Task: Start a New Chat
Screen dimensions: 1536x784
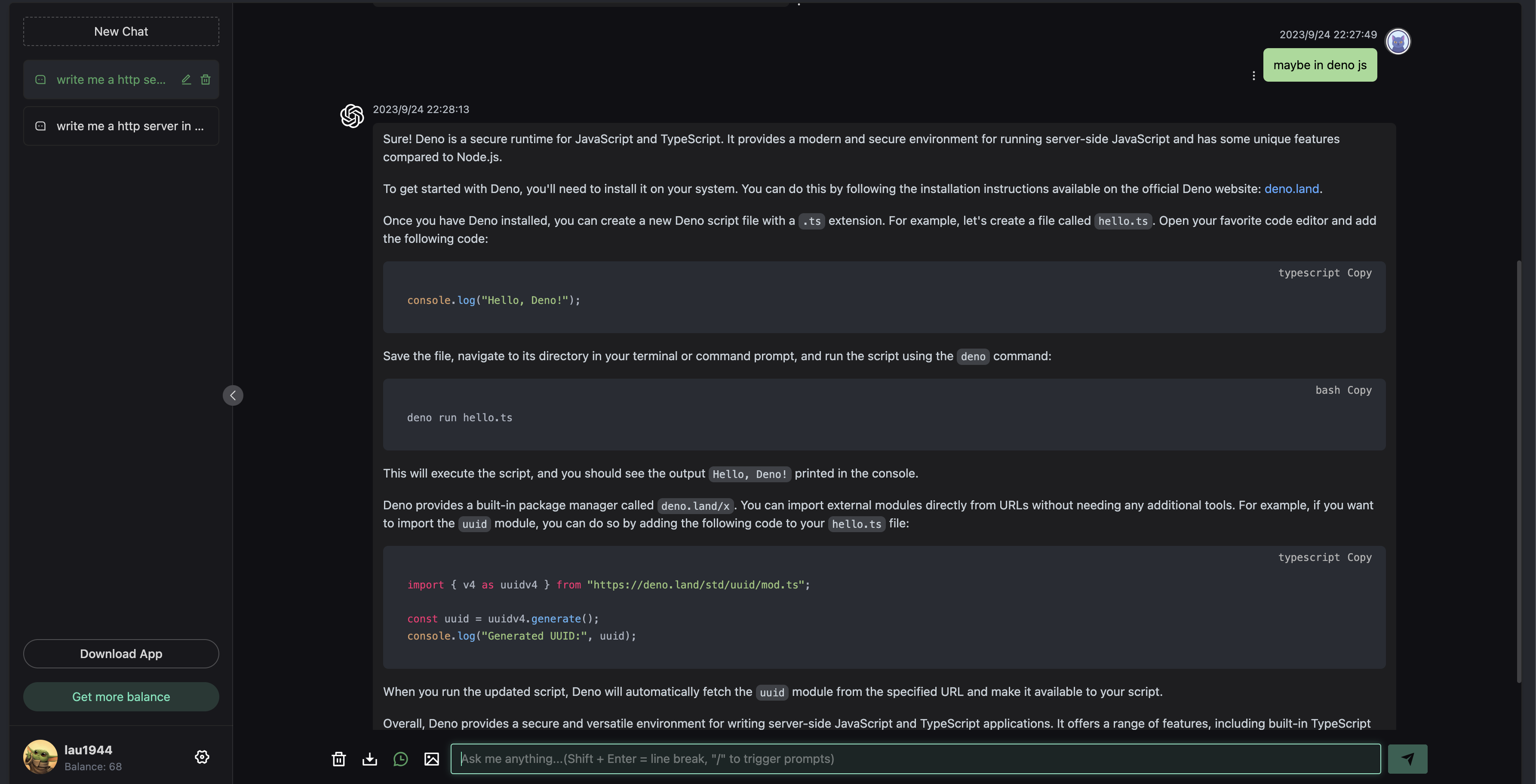Action: [121, 32]
